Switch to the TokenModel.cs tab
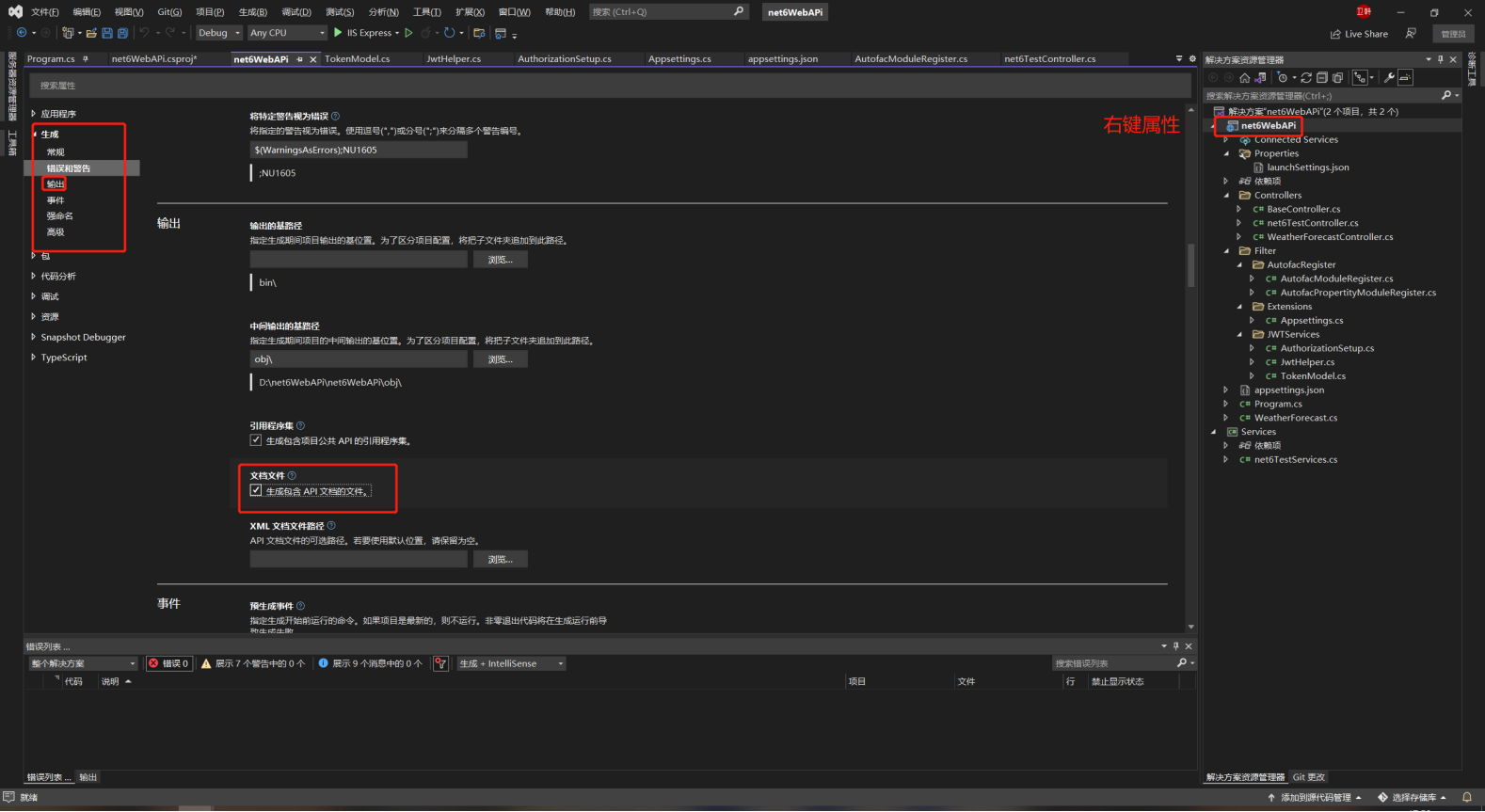Screen dimensions: 1485x812 pos(357,58)
